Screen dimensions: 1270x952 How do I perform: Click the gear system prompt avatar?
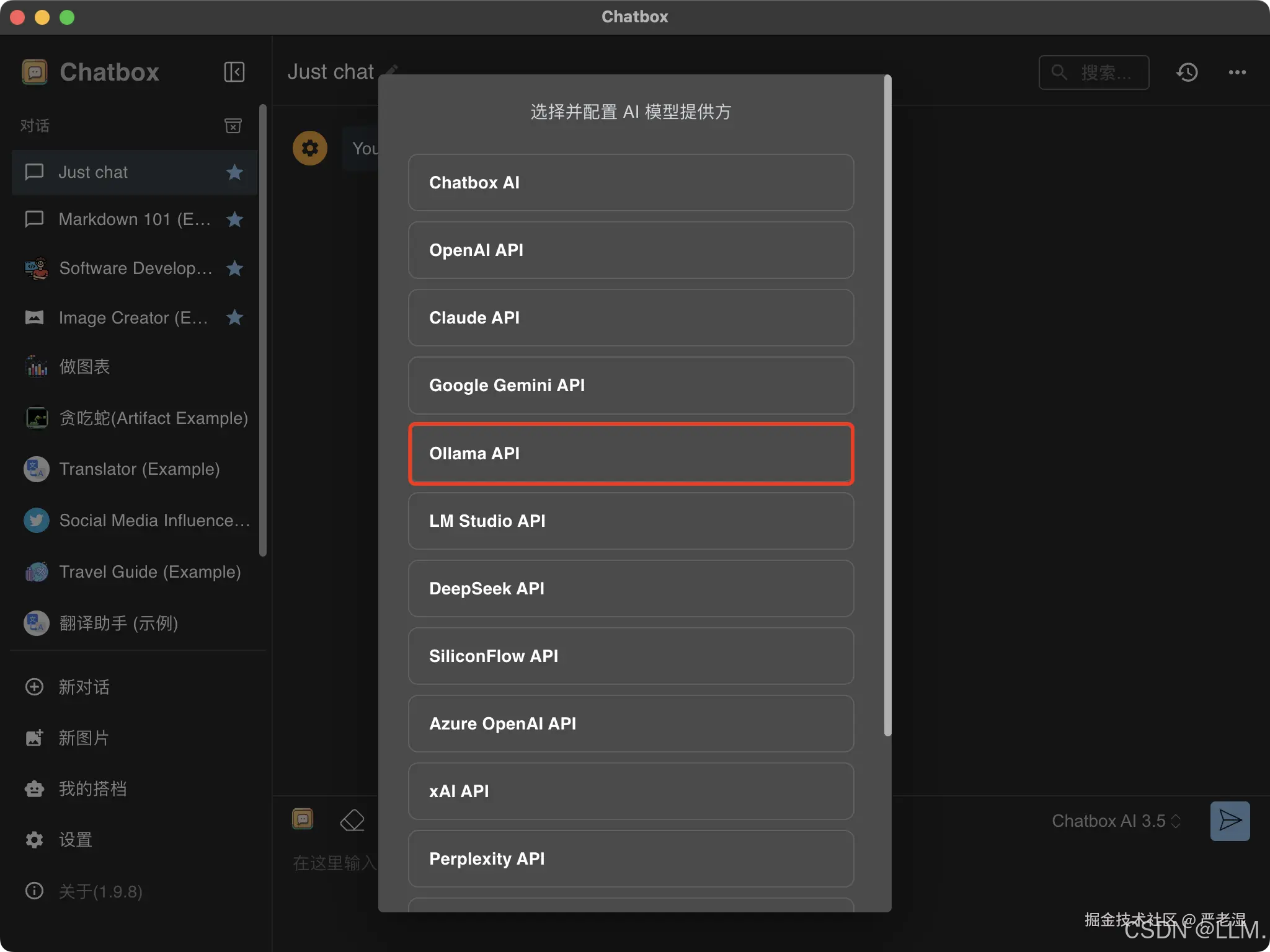(x=310, y=148)
